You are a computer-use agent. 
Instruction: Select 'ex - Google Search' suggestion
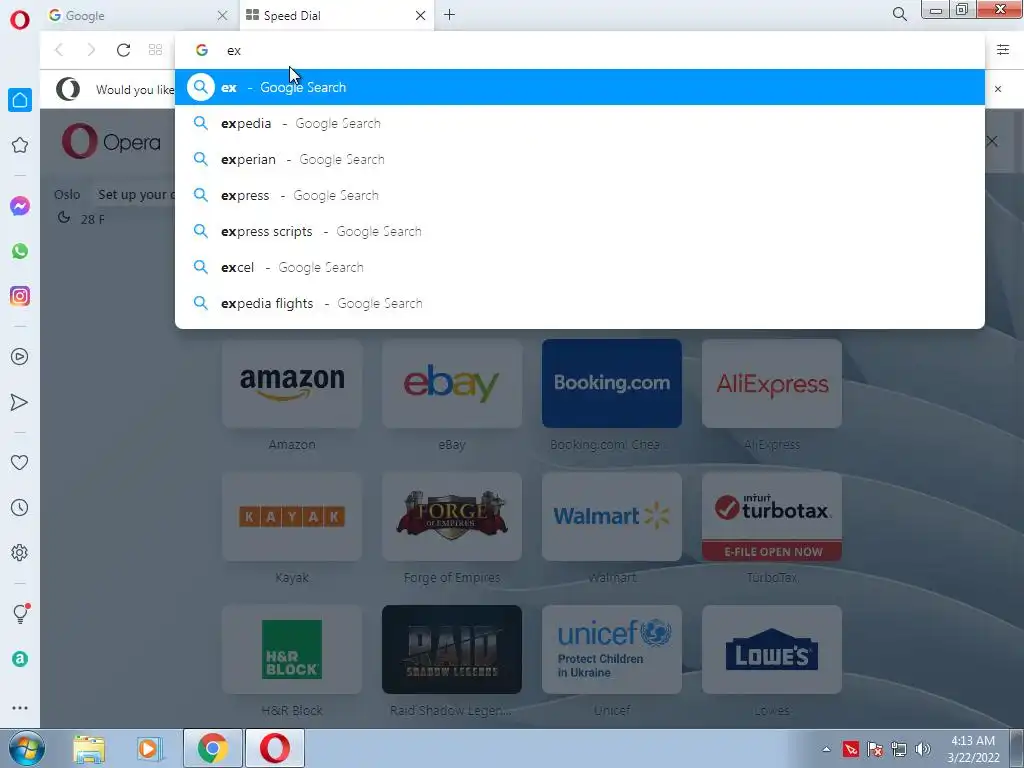579,87
